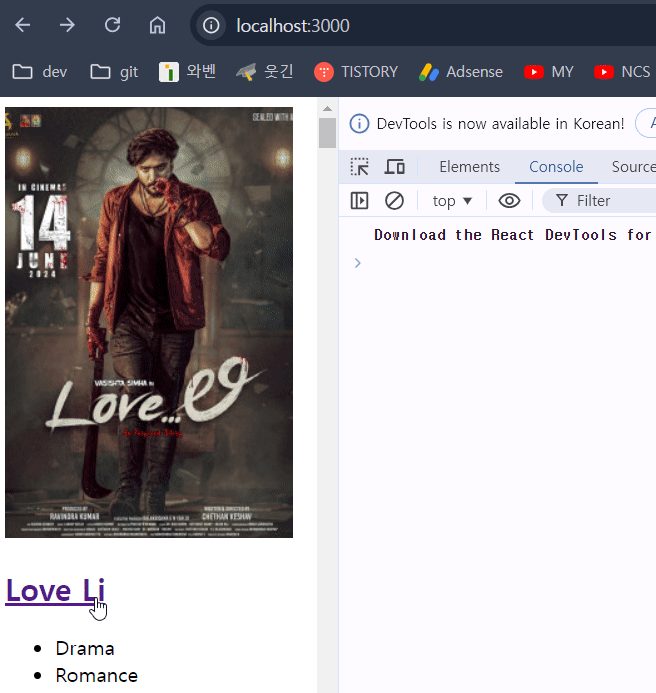Click the Romance genre text

coord(96,676)
